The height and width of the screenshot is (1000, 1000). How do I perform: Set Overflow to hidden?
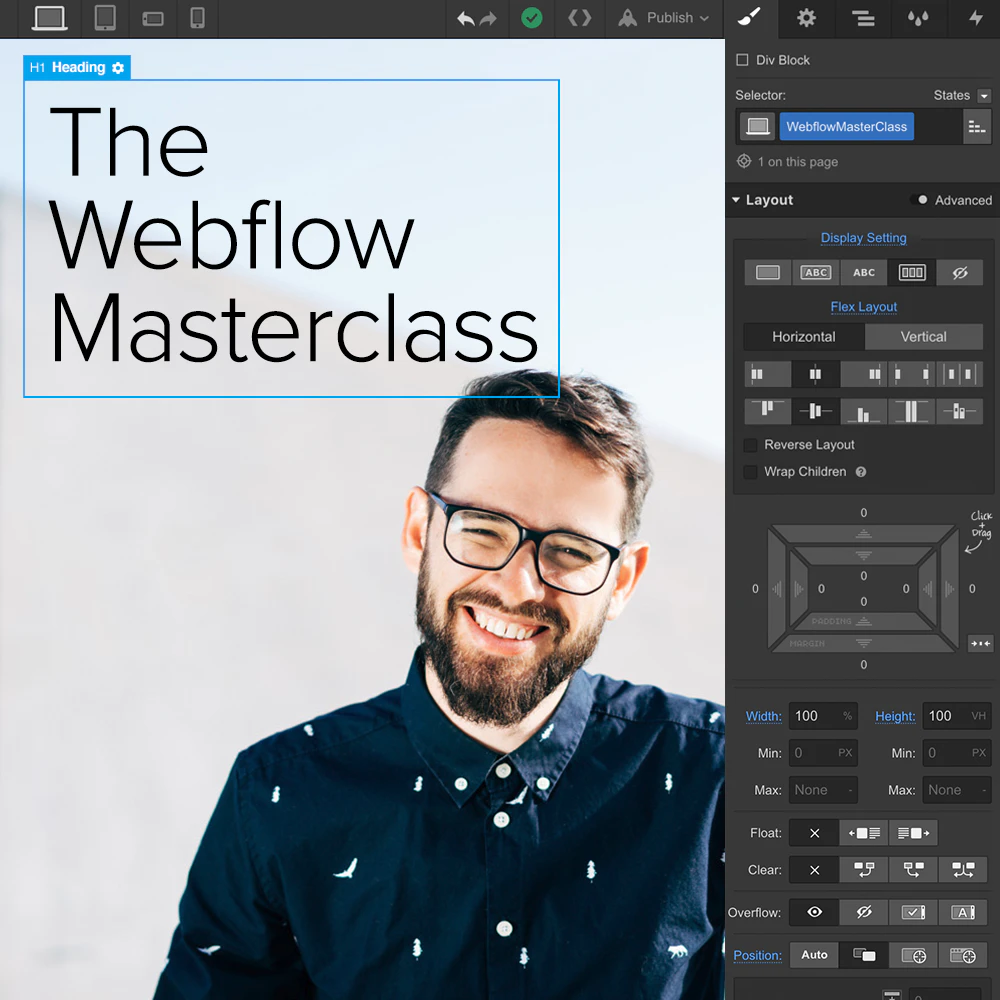click(864, 912)
